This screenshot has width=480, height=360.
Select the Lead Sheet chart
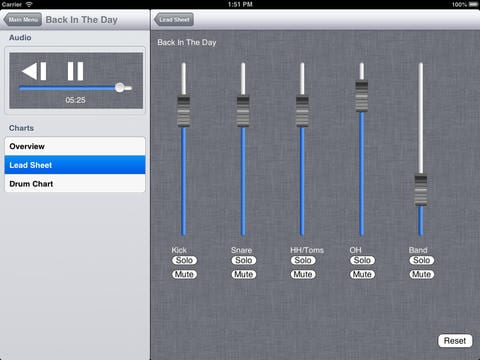tap(75, 165)
